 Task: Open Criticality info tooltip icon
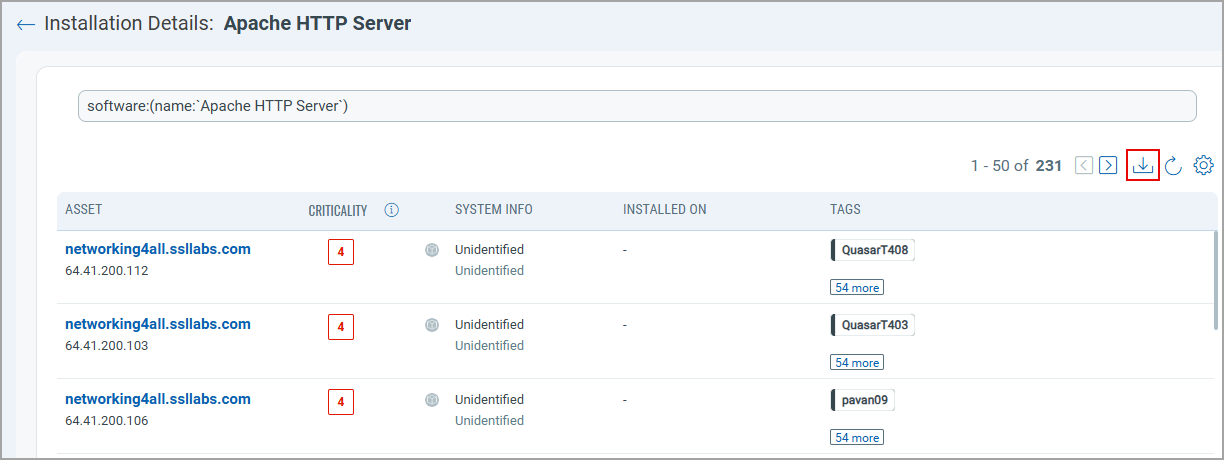(392, 210)
